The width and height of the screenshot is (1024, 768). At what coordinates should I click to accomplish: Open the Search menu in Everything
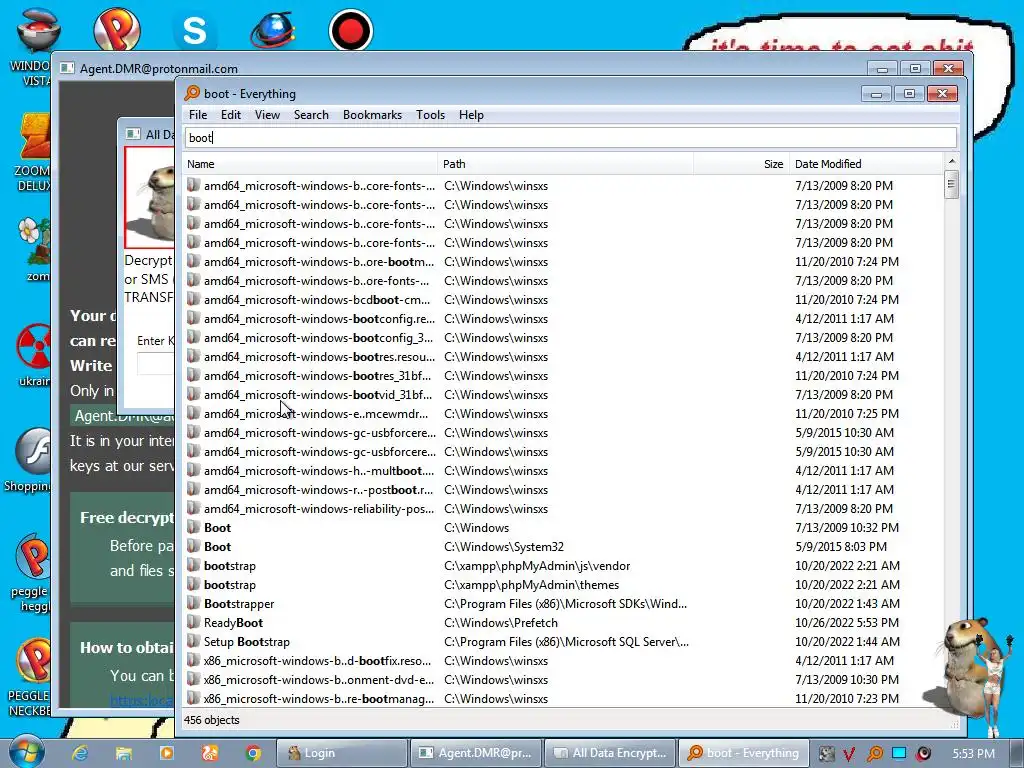311,115
